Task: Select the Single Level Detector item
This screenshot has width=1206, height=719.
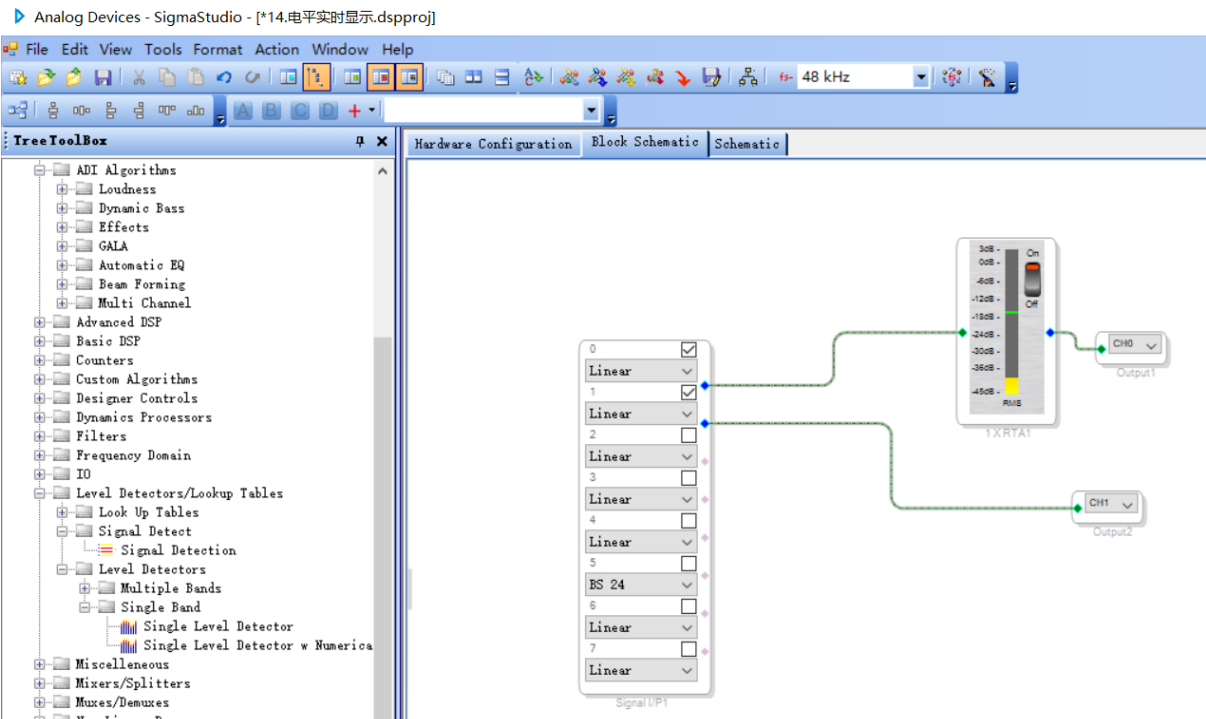Action: click(218, 626)
